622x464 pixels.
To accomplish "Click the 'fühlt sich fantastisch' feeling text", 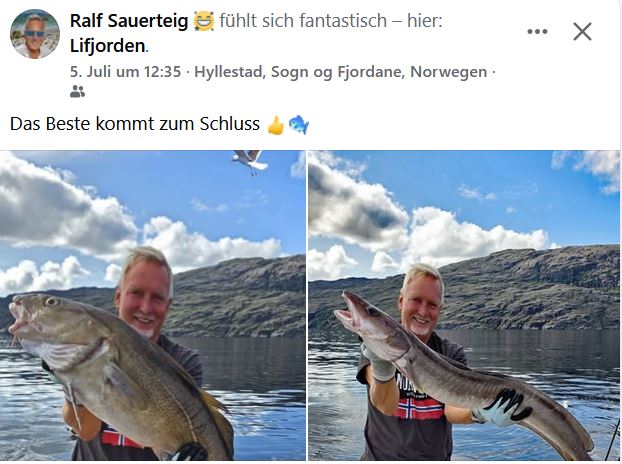I will coord(303,21).
